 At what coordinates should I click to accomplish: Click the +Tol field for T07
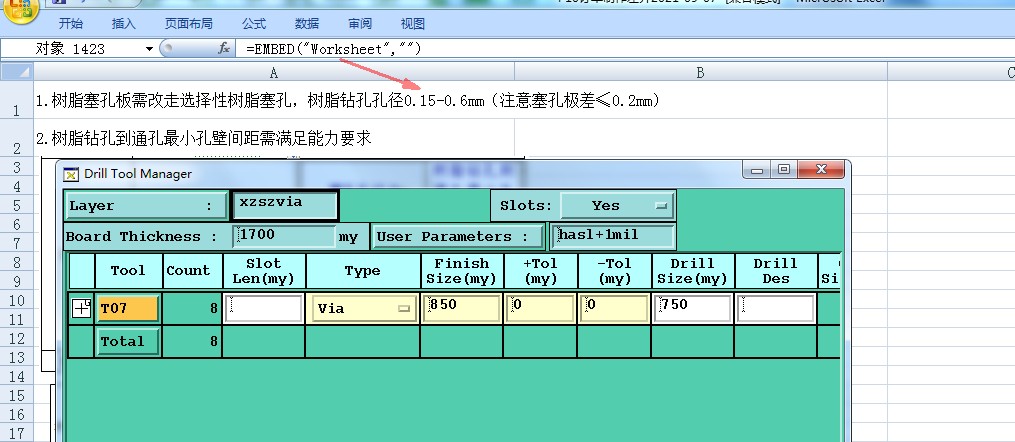pos(540,309)
